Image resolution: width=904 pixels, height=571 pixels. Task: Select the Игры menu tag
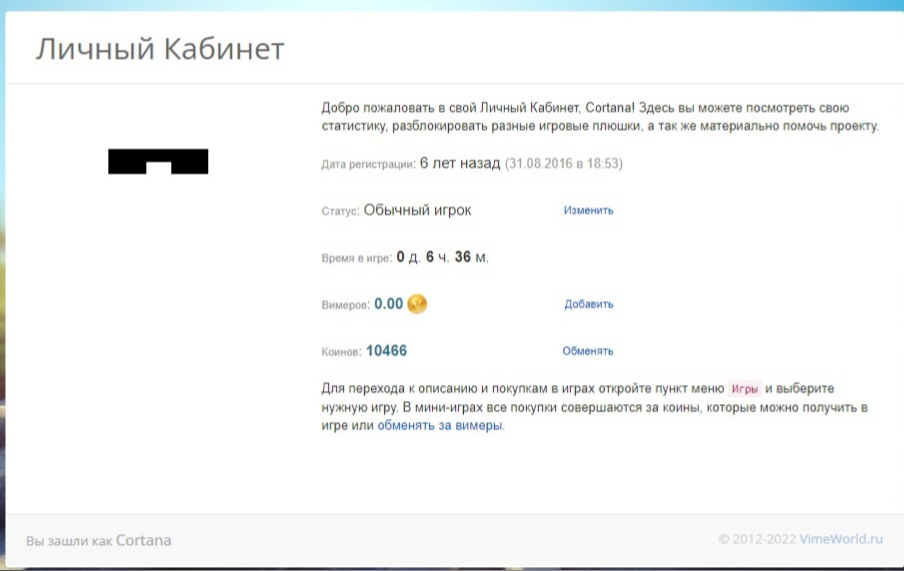(744, 388)
